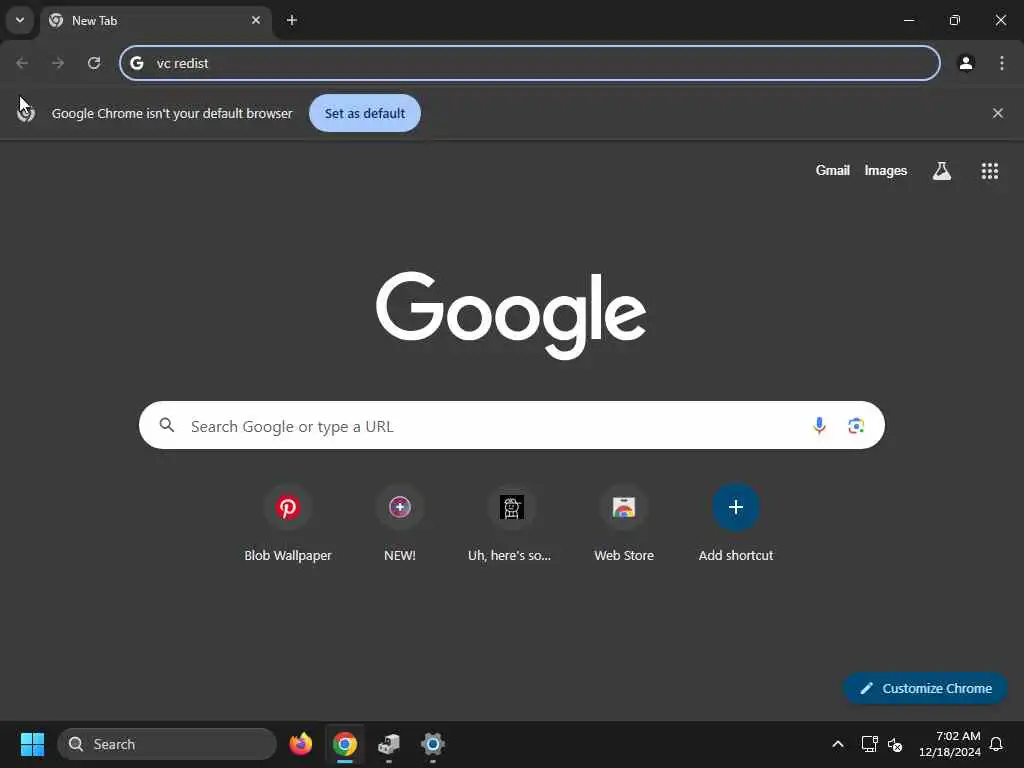Open the profile avatar icon
The width and height of the screenshot is (1024, 768).
click(966, 63)
